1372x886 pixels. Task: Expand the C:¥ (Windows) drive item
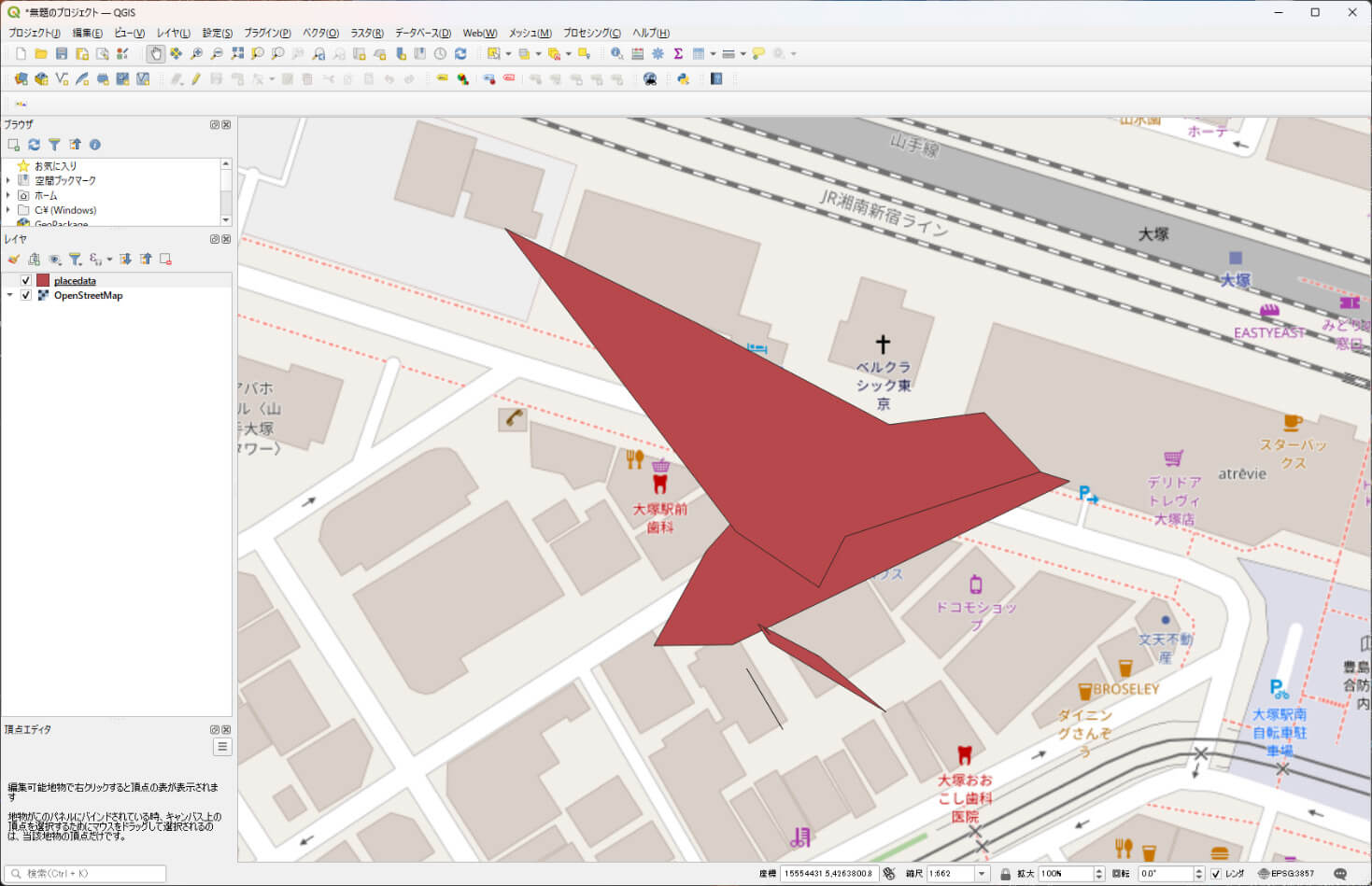click(x=8, y=210)
